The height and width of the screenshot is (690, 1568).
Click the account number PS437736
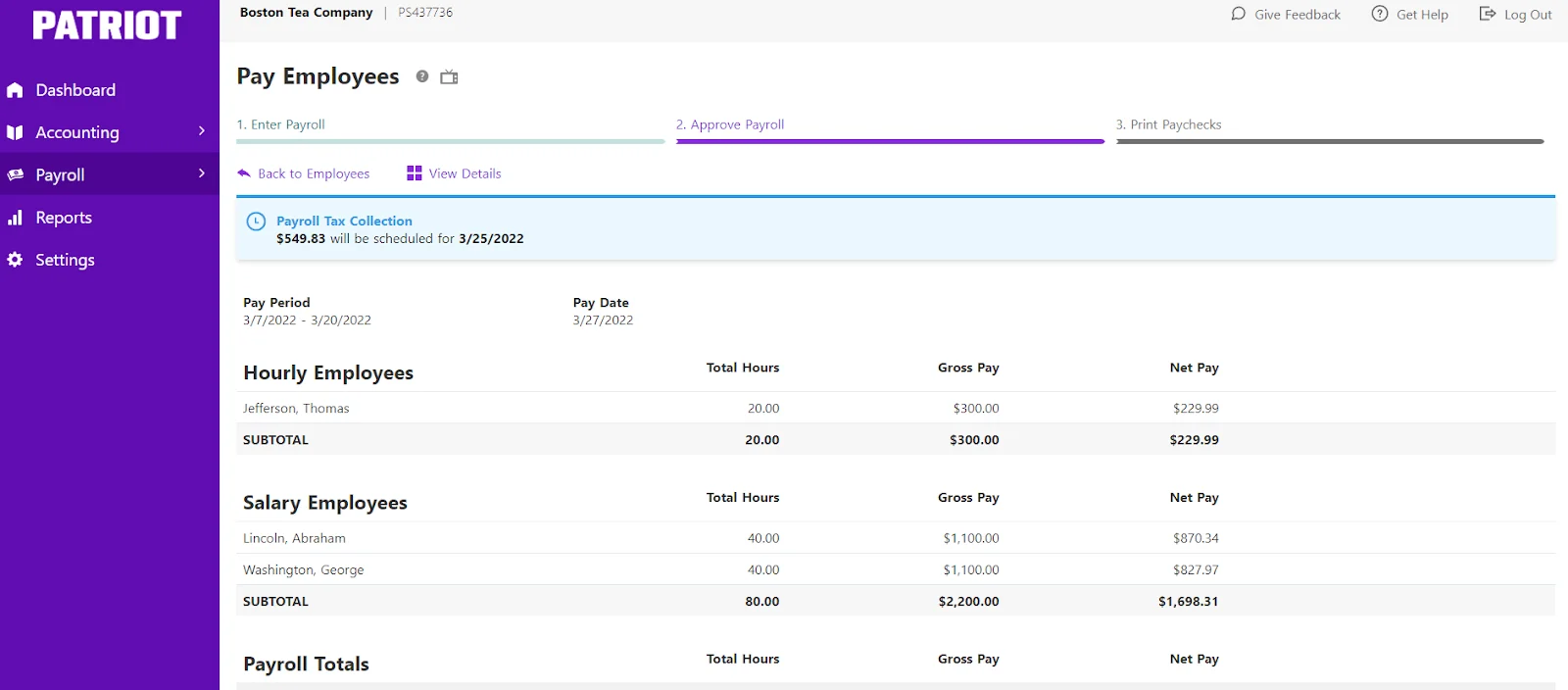point(425,13)
